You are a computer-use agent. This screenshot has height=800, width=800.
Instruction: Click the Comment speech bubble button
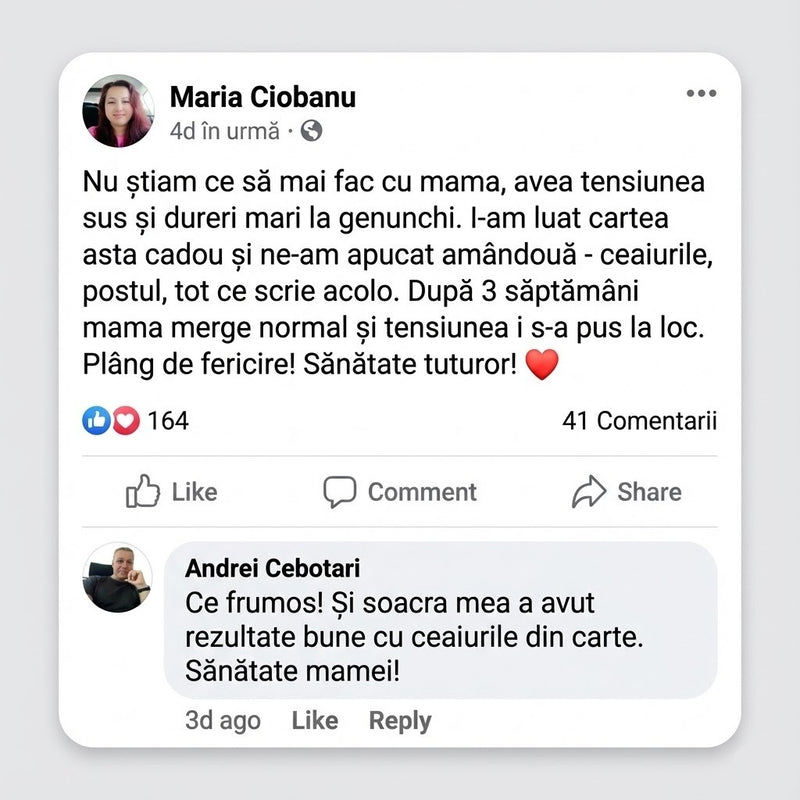tap(400, 492)
